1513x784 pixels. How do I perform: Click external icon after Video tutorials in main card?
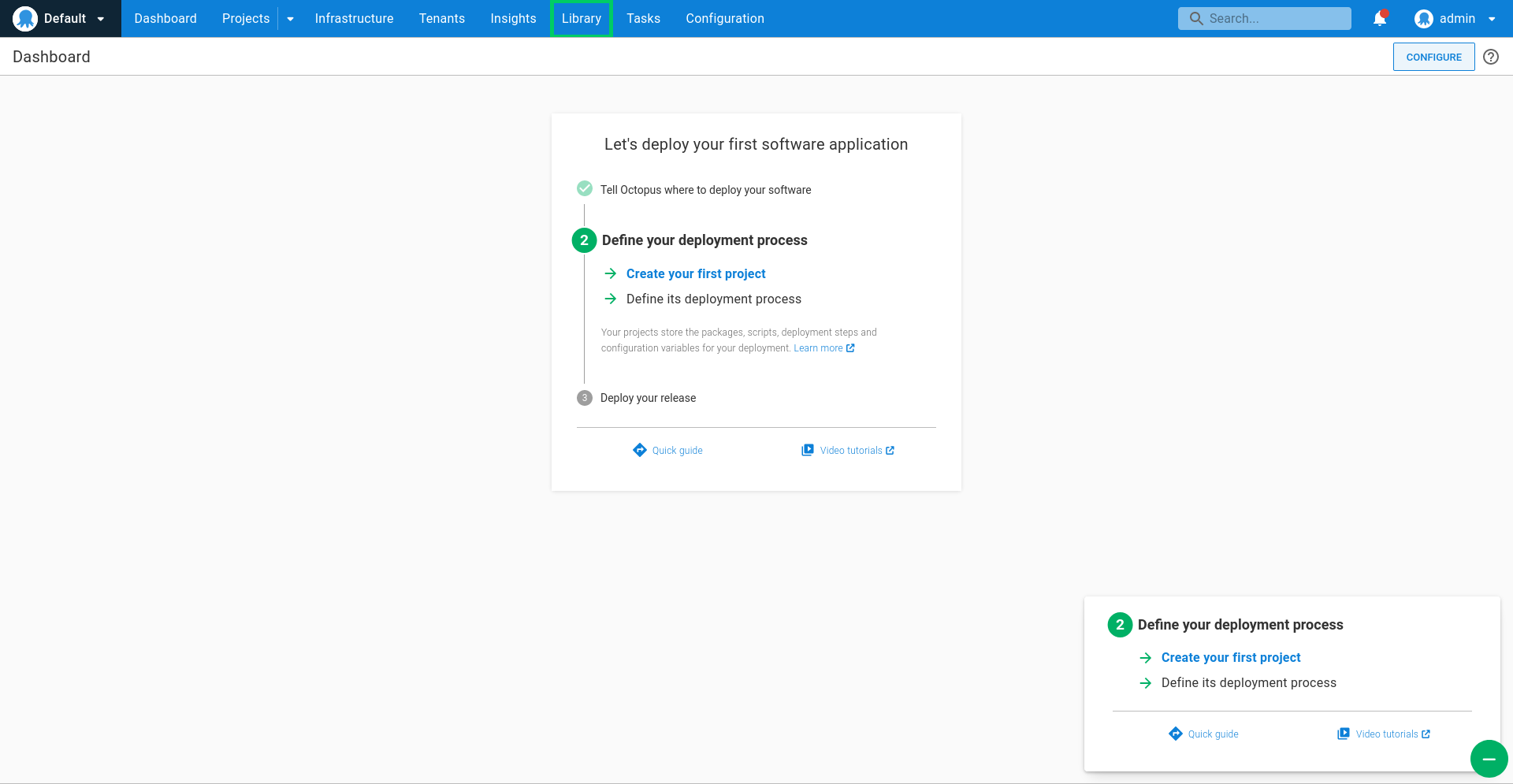point(890,451)
